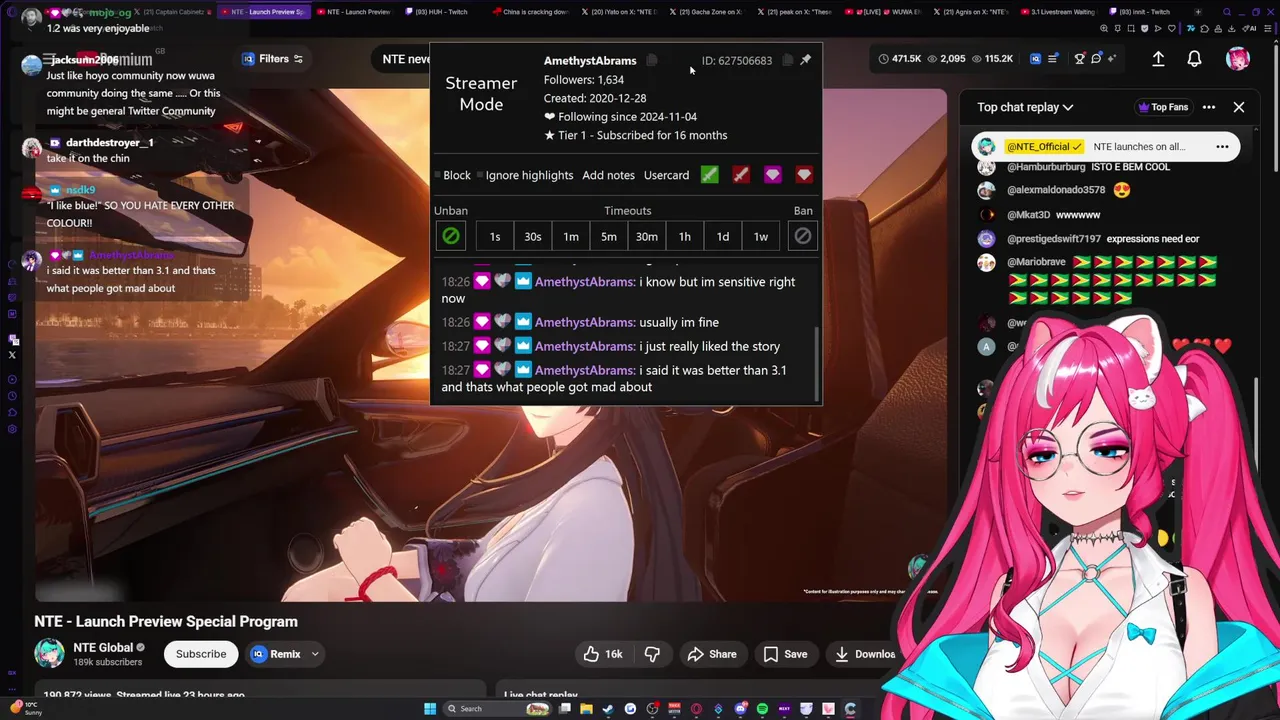Apply the 1m timeout

tap(571, 237)
